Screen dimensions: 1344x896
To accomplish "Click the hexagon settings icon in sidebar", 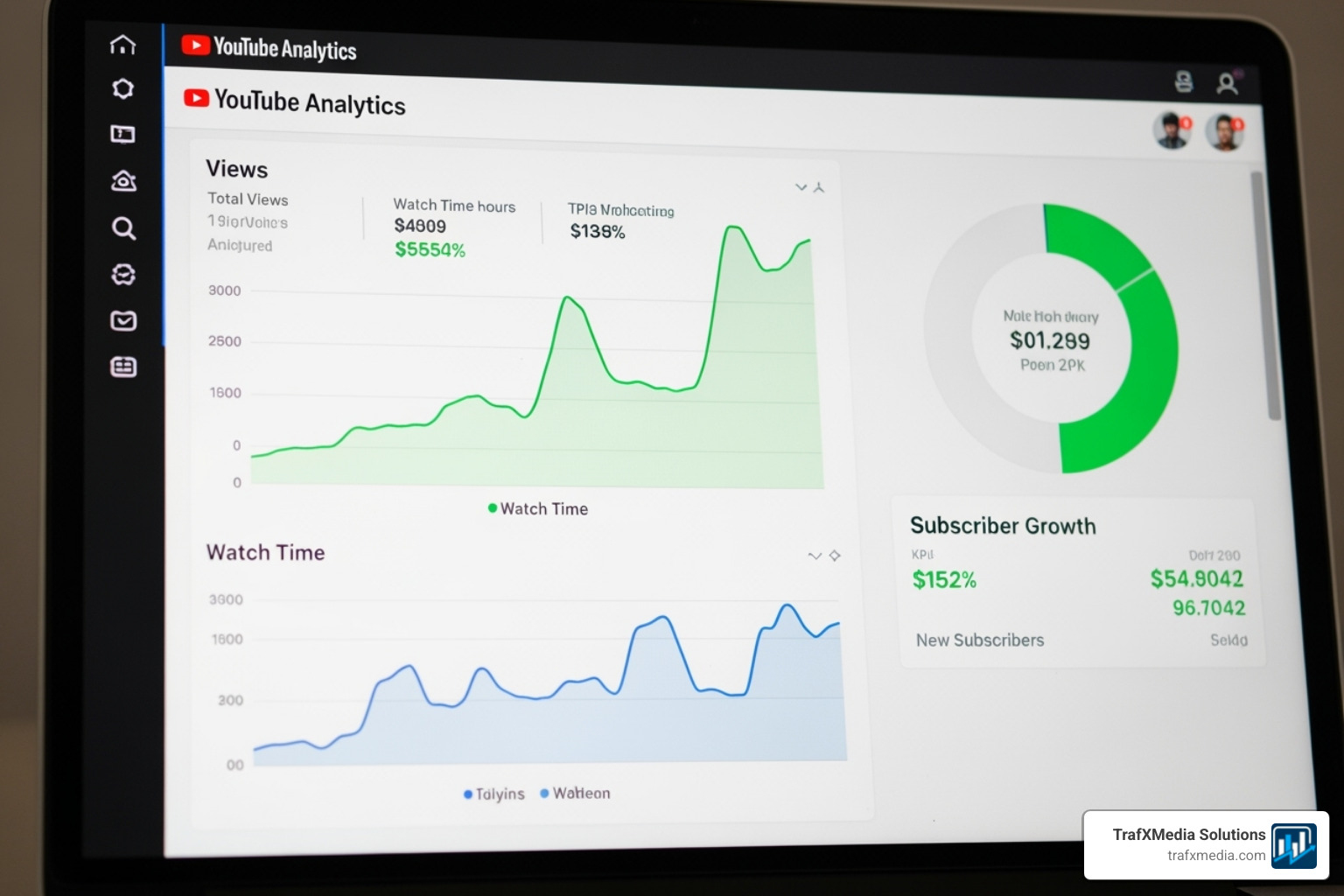I will (x=123, y=88).
